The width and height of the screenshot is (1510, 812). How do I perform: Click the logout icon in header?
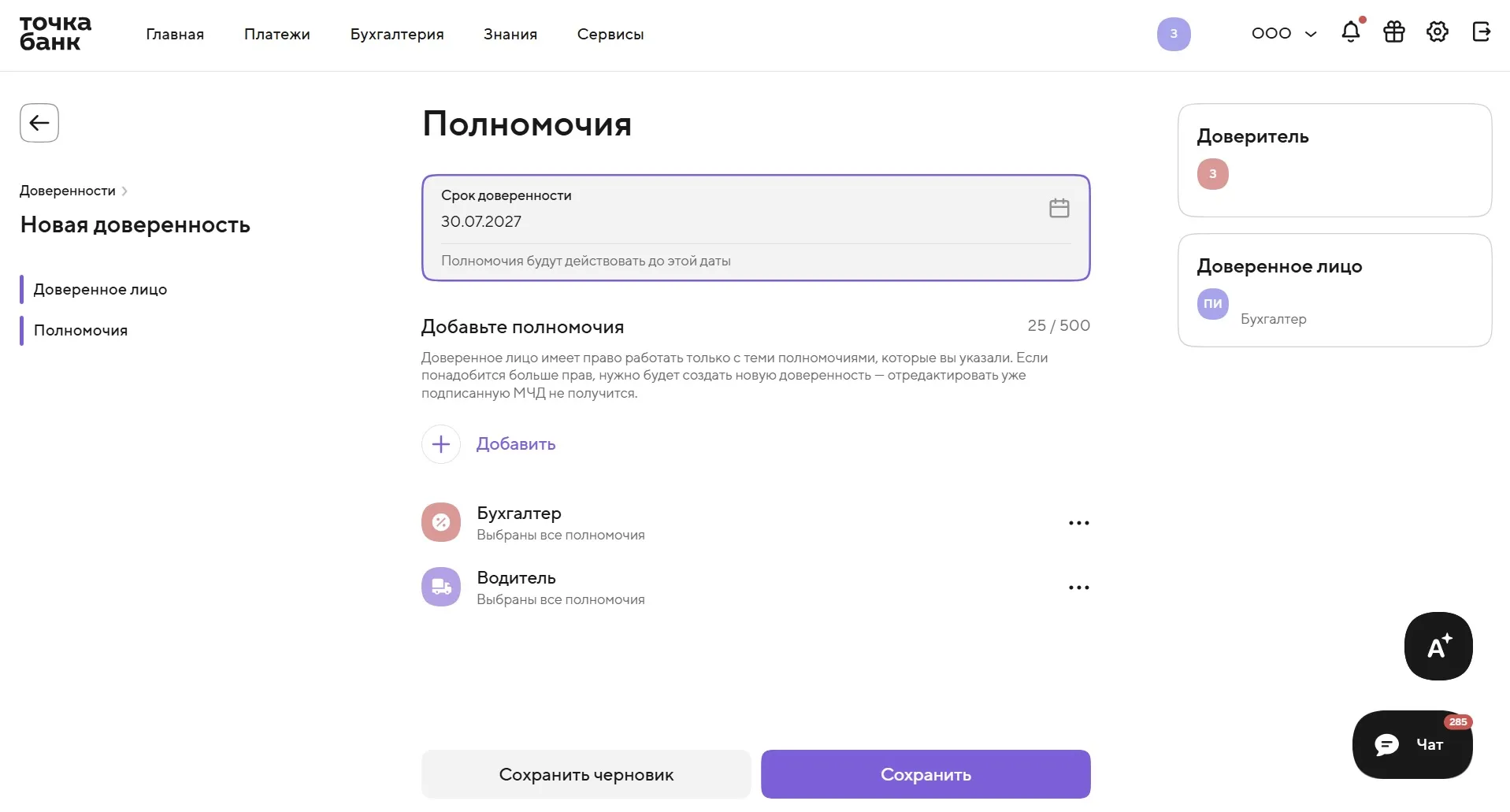[1481, 32]
